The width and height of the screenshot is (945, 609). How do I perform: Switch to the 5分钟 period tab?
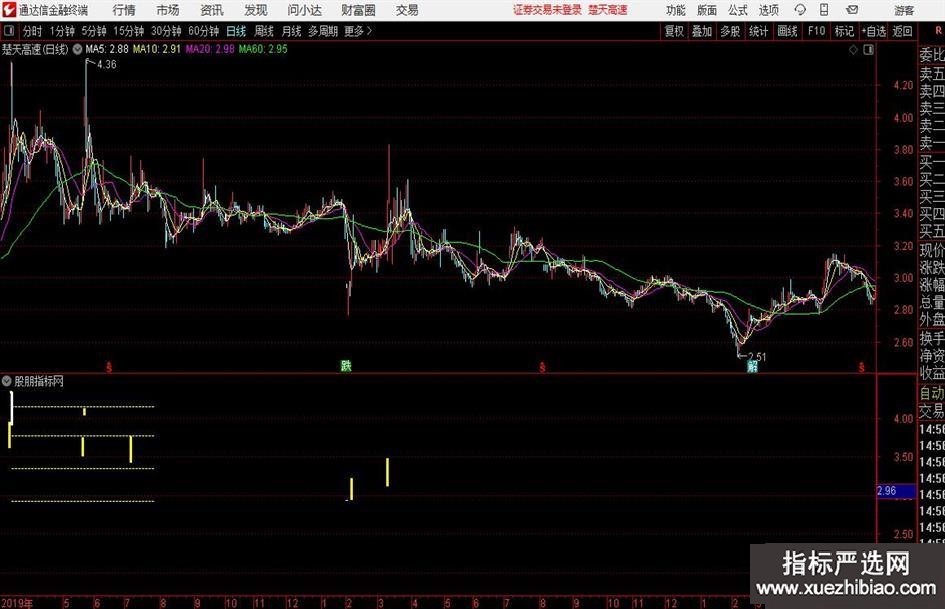coord(93,31)
